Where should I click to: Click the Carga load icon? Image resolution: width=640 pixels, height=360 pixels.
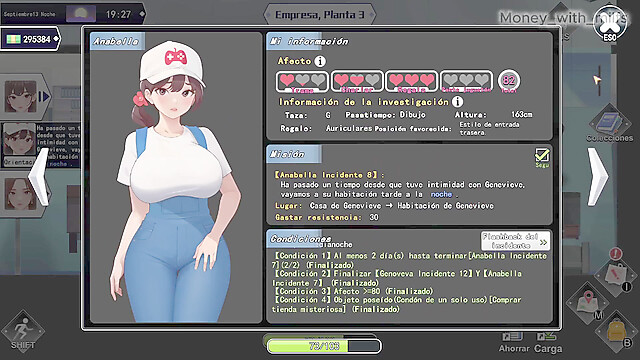tap(548, 342)
